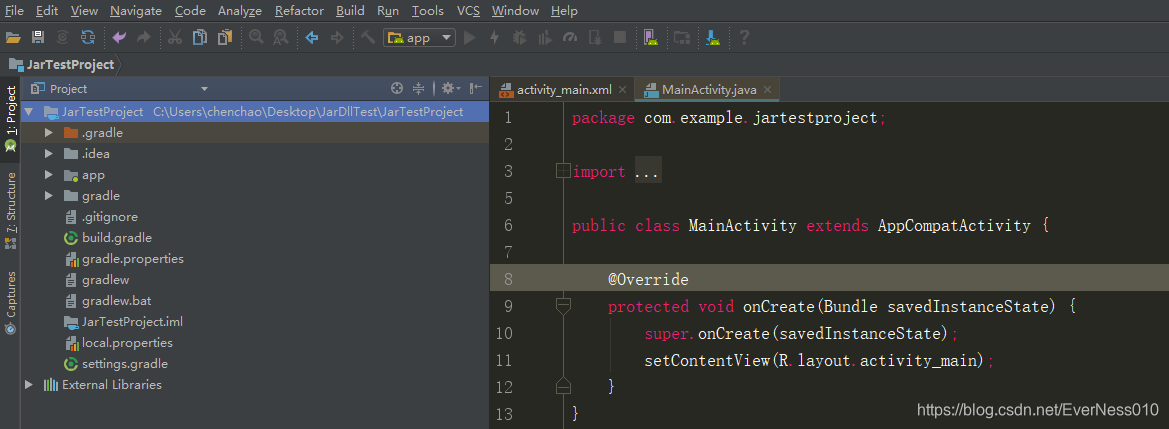The width and height of the screenshot is (1169, 429).
Task: Expand the app module folder
Action: click(49, 175)
